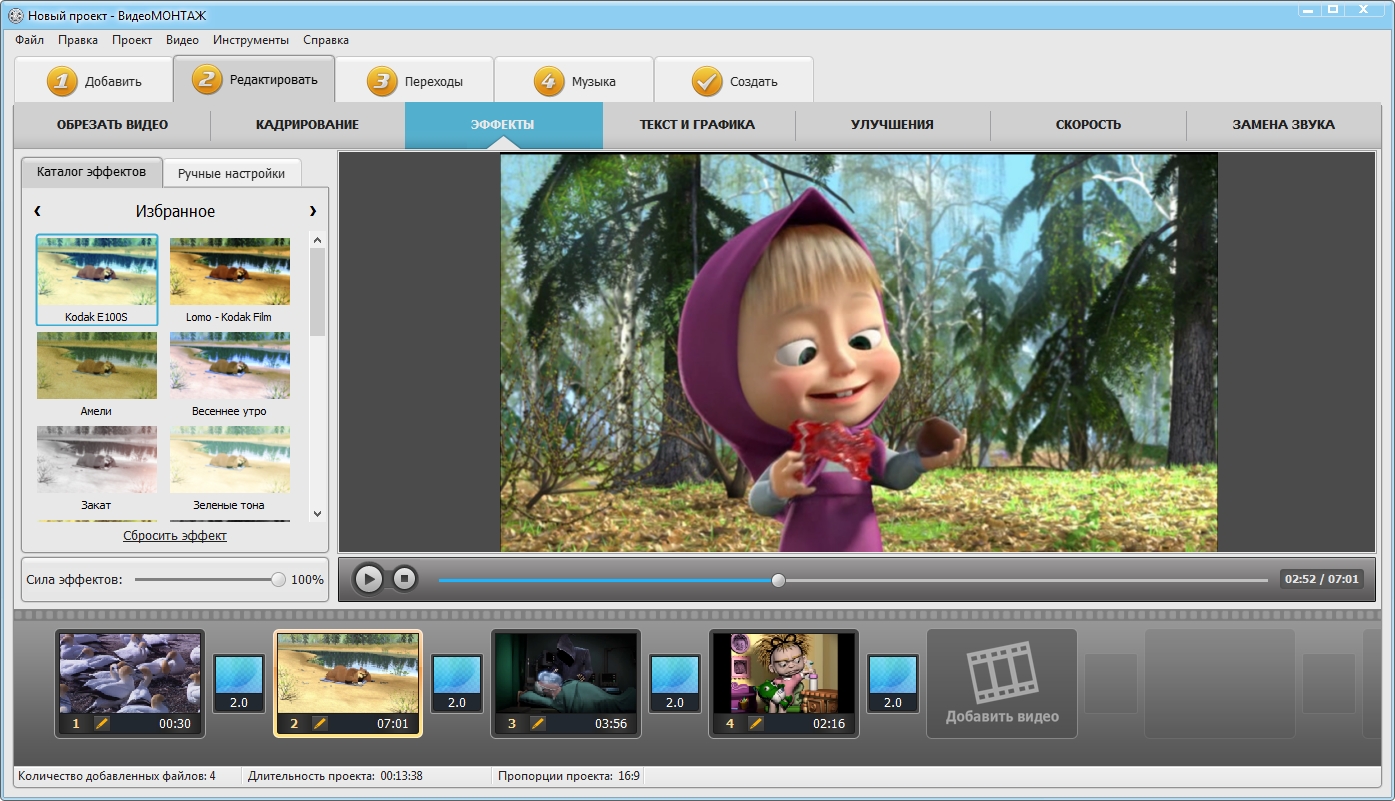Select timeline clip 4 lasting 02:16
This screenshot has height=801, width=1395.
pyautogui.click(x=784, y=684)
